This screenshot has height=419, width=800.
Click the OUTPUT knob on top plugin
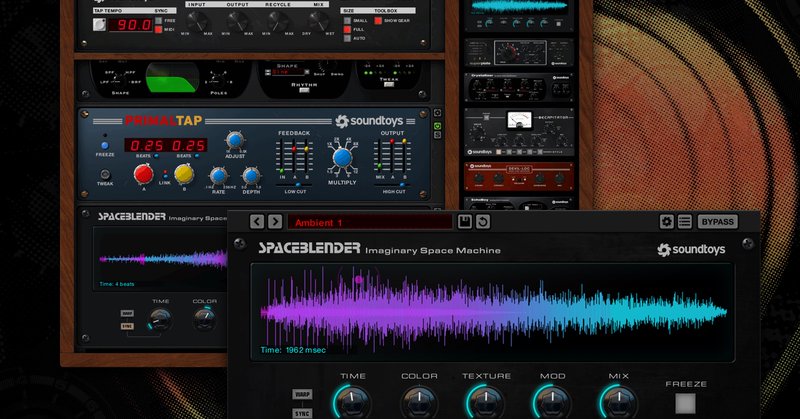[x=237, y=21]
